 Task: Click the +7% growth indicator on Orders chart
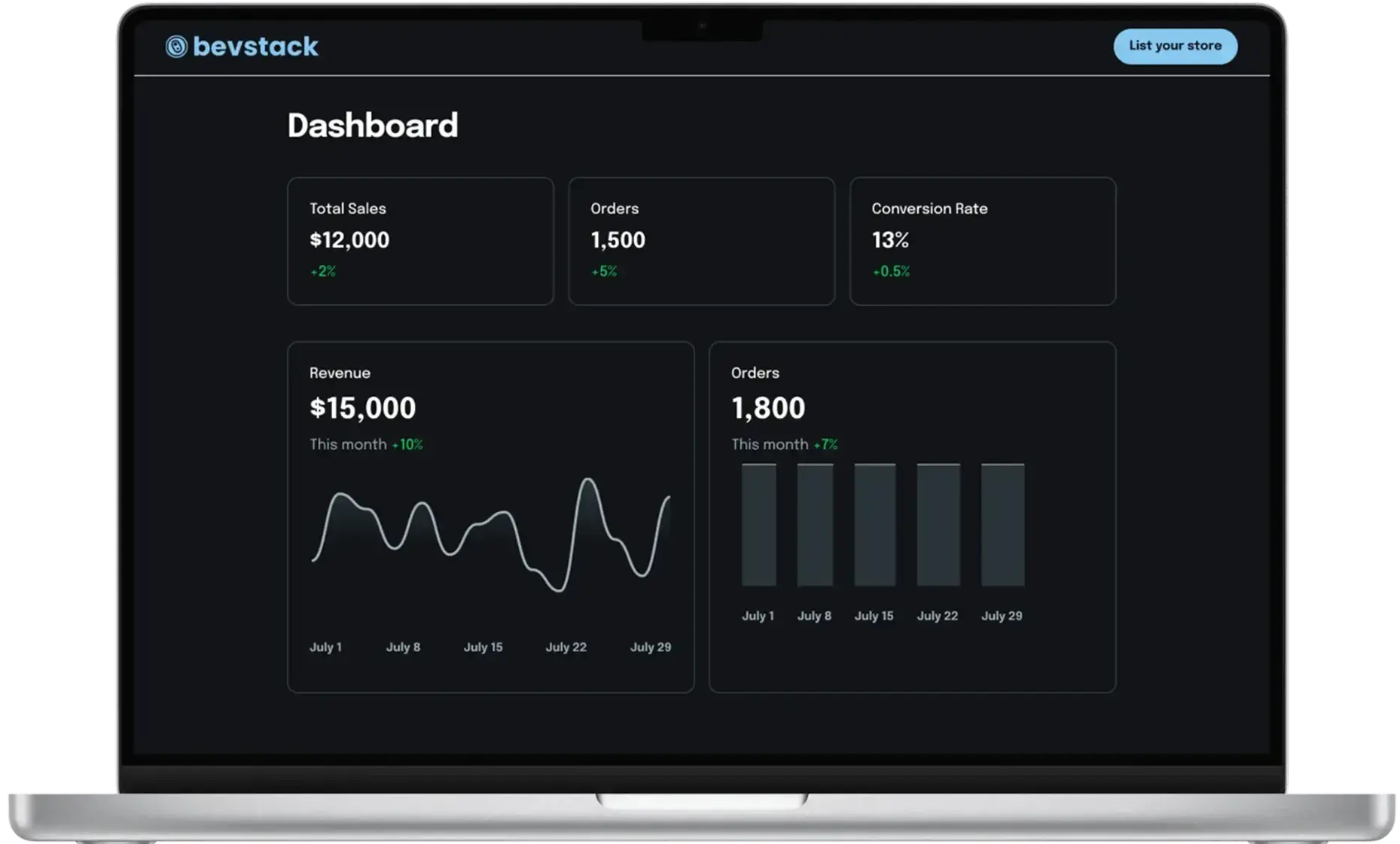click(x=825, y=444)
